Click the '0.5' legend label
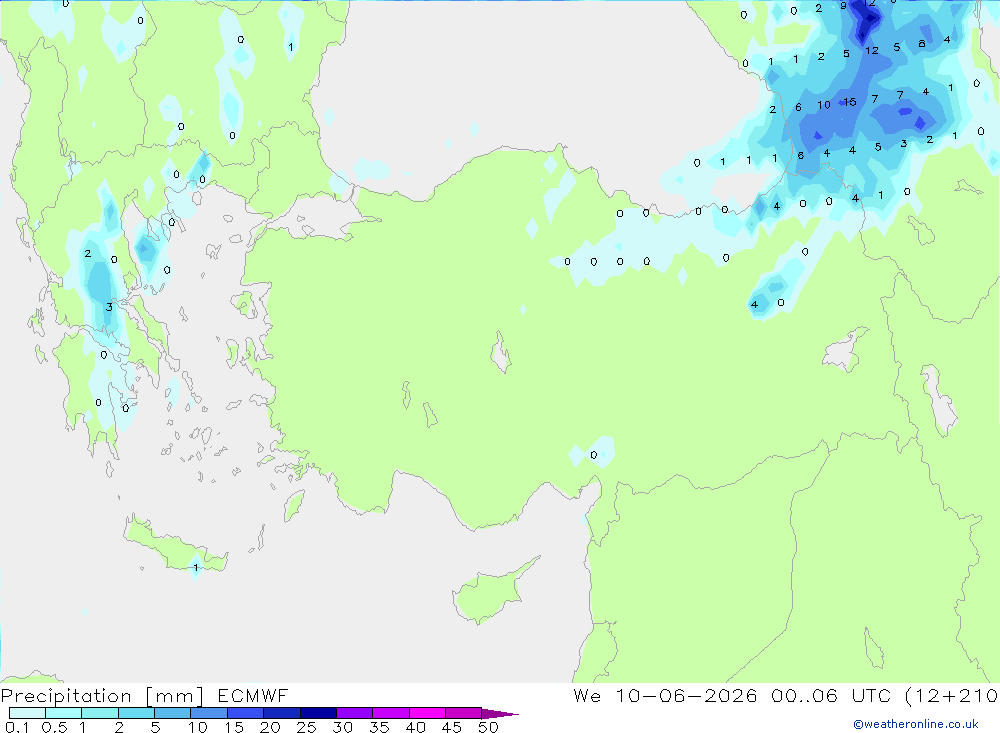The height and width of the screenshot is (733, 1000). [x=54, y=727]
